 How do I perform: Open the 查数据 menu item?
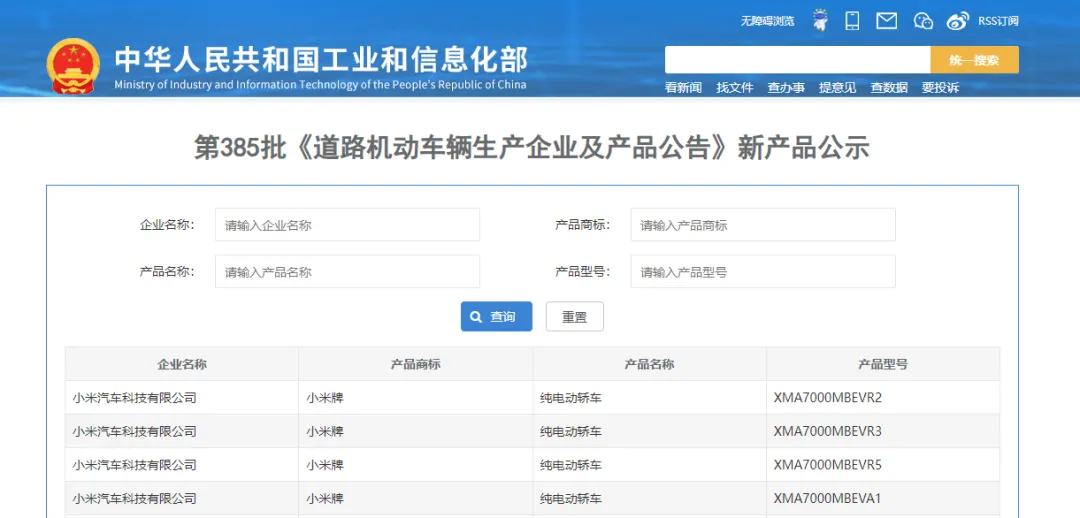[889, 87]
